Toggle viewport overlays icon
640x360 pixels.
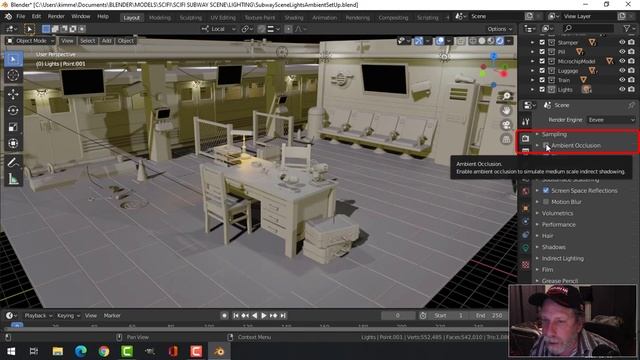(440, 41)
